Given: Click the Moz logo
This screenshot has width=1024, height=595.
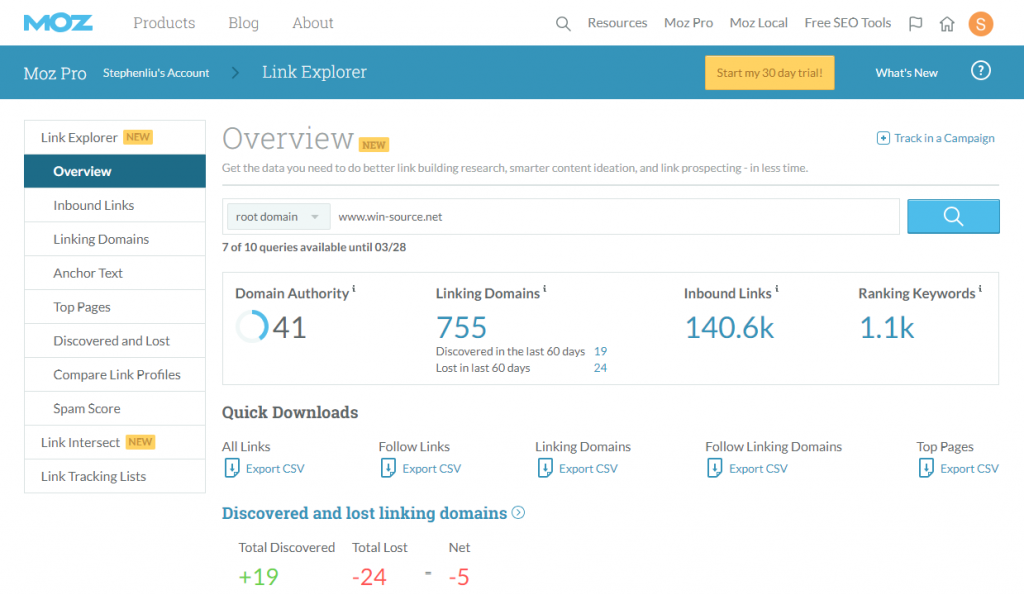Looking at the screenshot, I should (58, 23).
